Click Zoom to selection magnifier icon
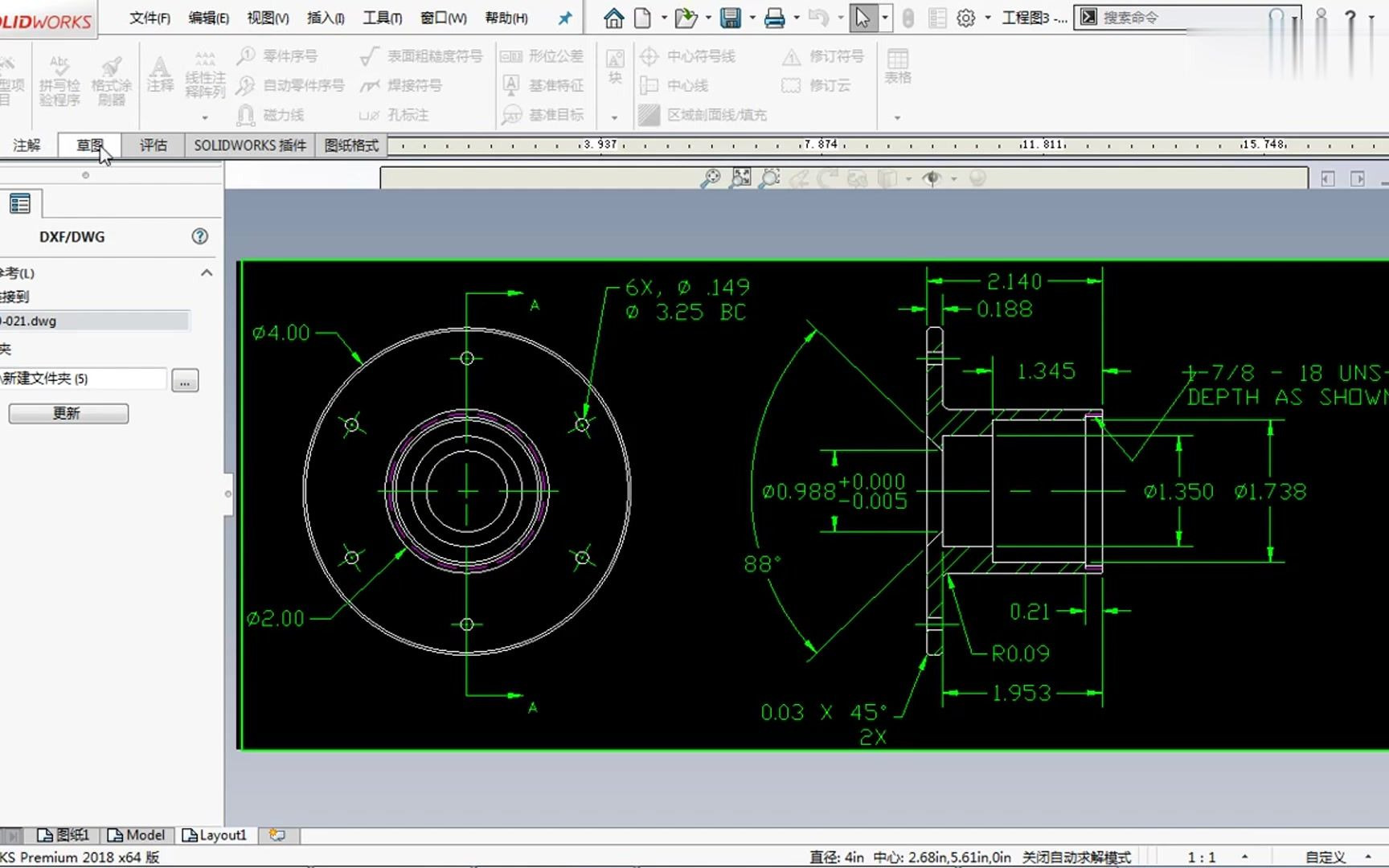 [769, 178]
